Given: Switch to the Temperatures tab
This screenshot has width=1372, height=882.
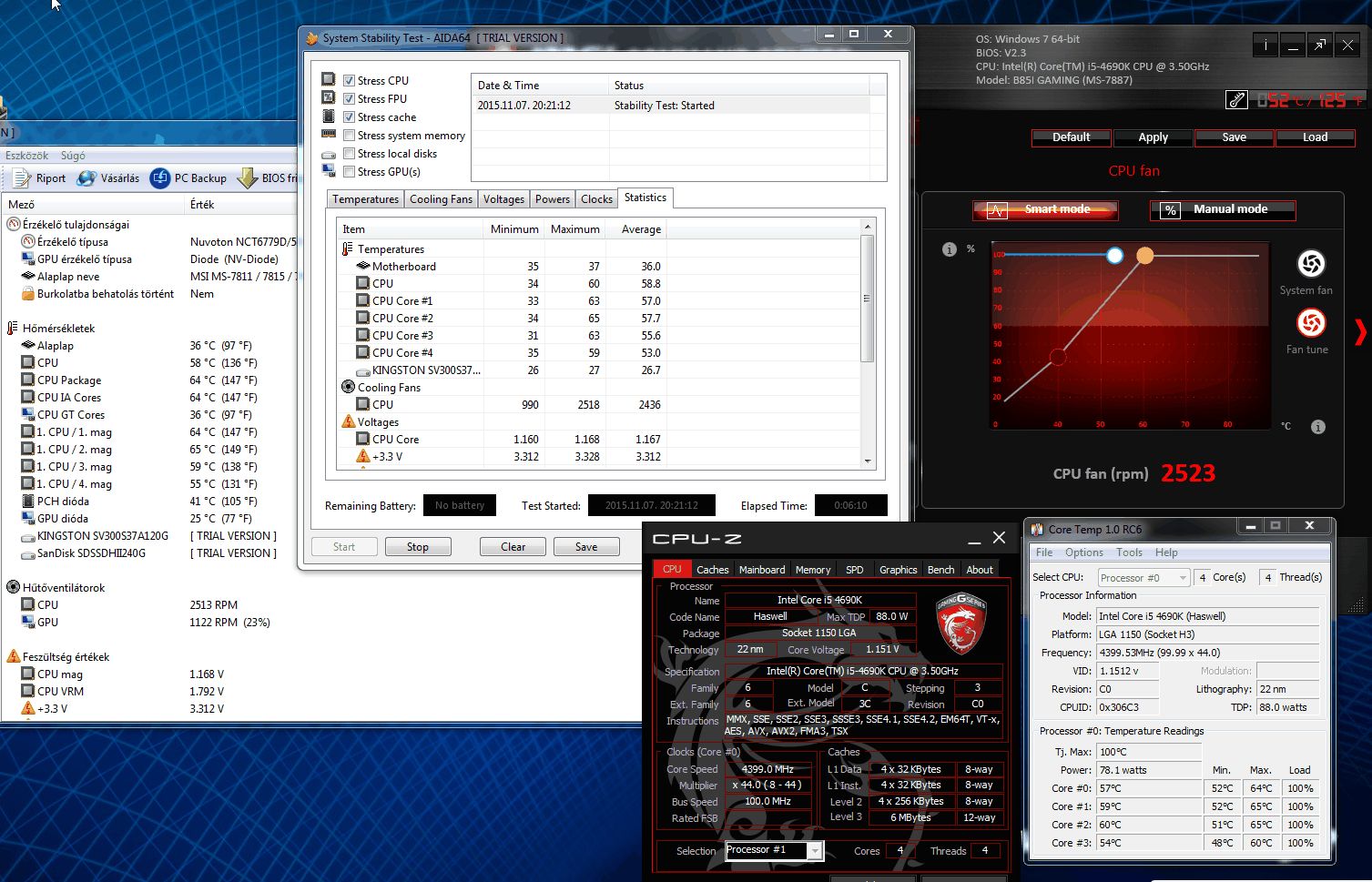Looking at the screenshot, I should click(x=365, y=199).
